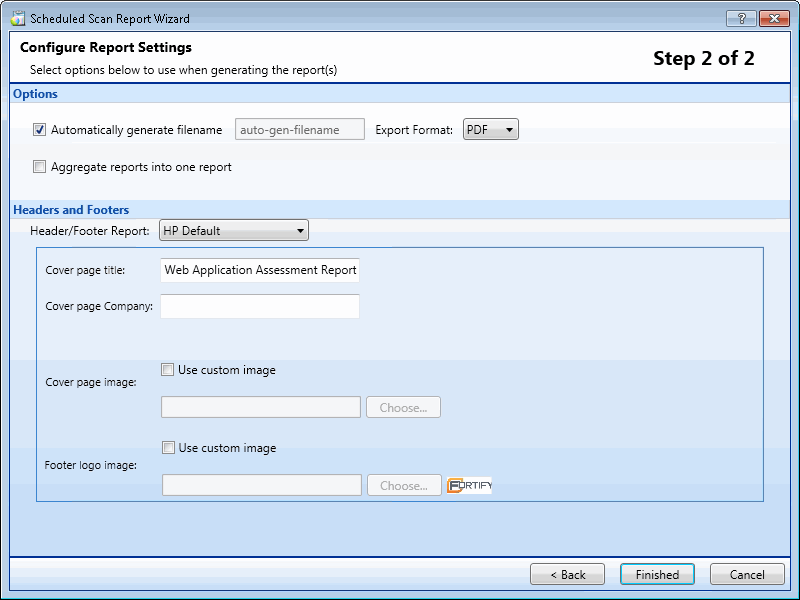Toggle Use custom image for footer logo
The width and height of the screenshot is (800, 600).
point(168,447)
